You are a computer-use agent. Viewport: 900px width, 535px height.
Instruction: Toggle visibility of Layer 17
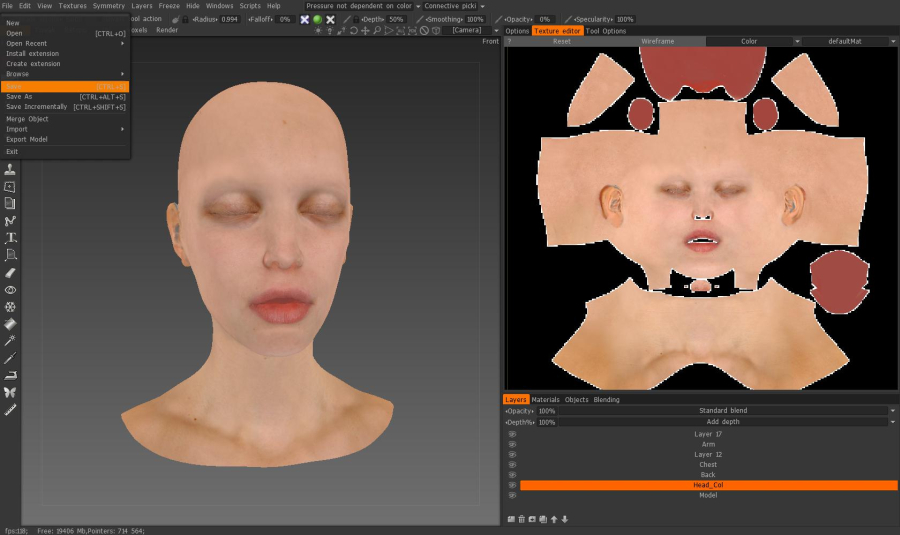(x=512, y=434)
